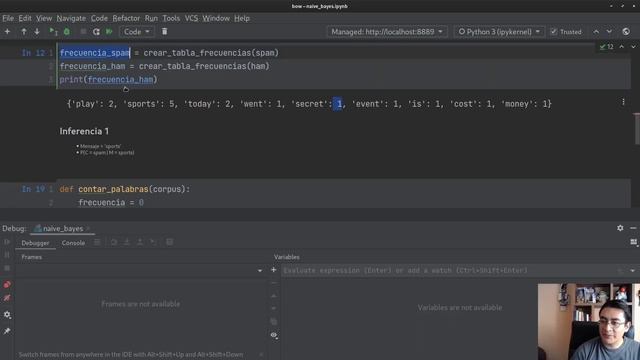Image resolution: width=640 pixels, height=360 pixels.
Task: Switch to the Console tab
Action: tap(73, 243)
